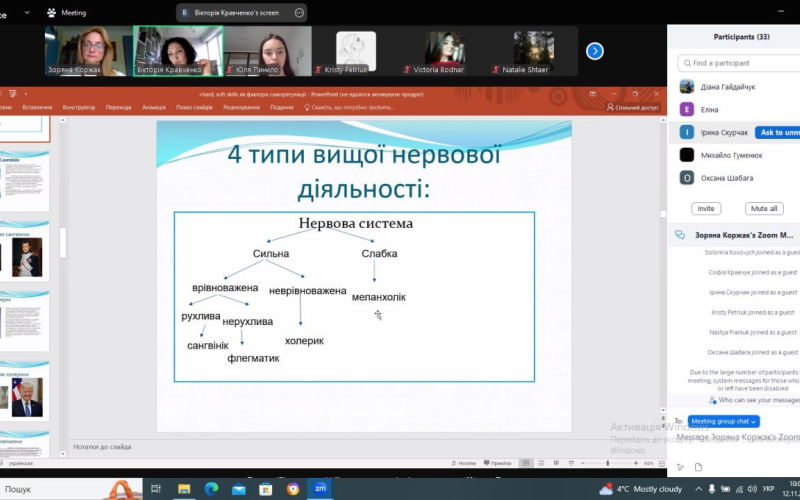Show hidden system tray icons
800x500 pixels.
(698, 489)
